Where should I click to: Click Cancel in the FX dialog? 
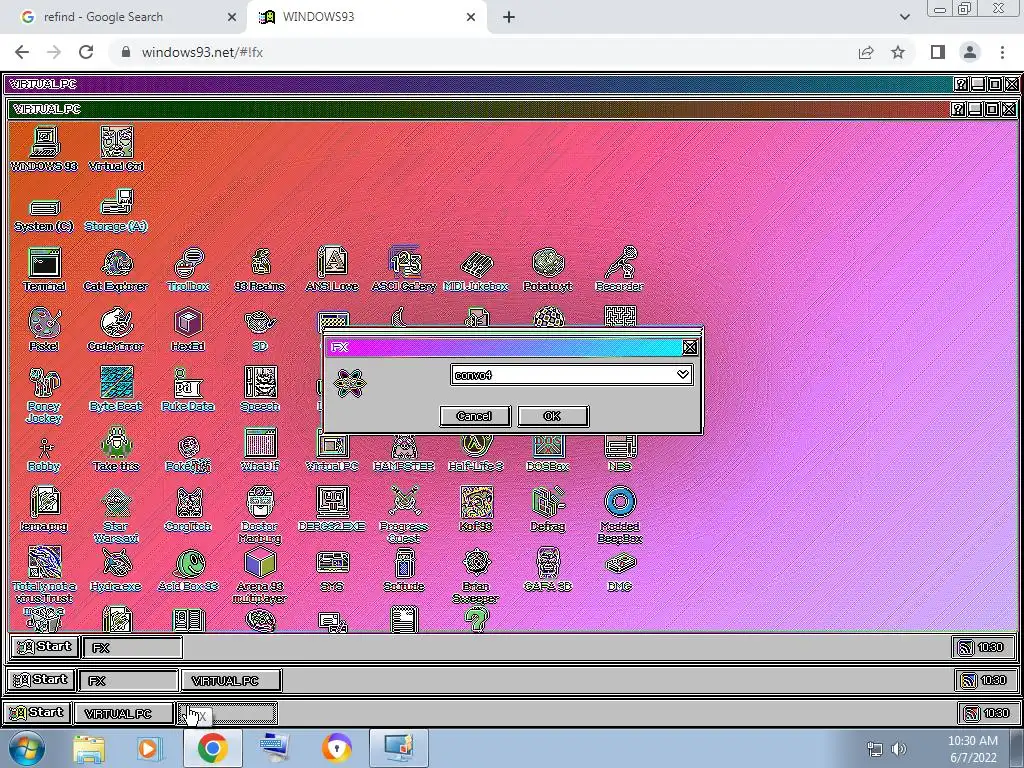[475, 416]
